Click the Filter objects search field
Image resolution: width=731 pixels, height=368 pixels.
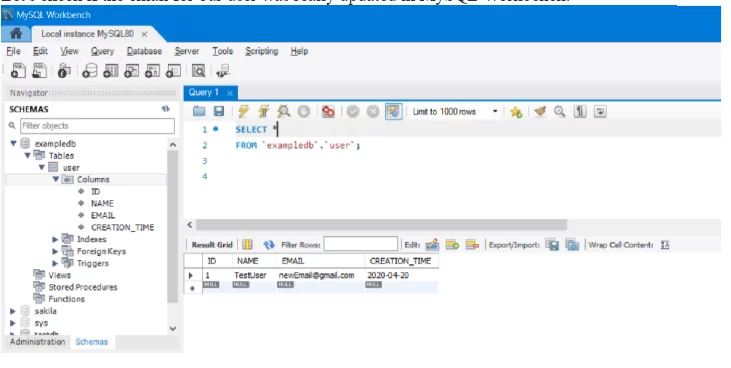[97, 126]
